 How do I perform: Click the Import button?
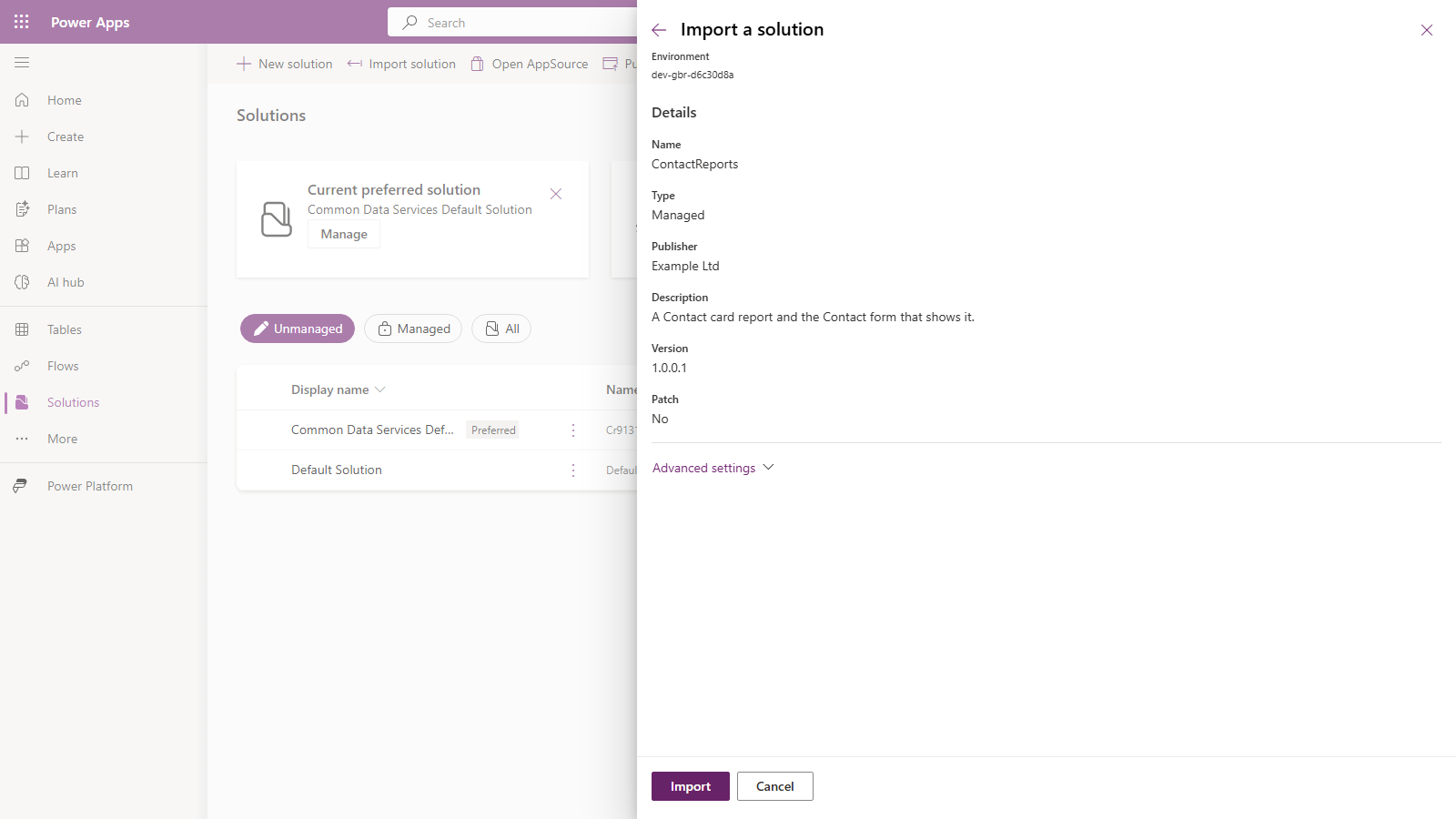691,786
